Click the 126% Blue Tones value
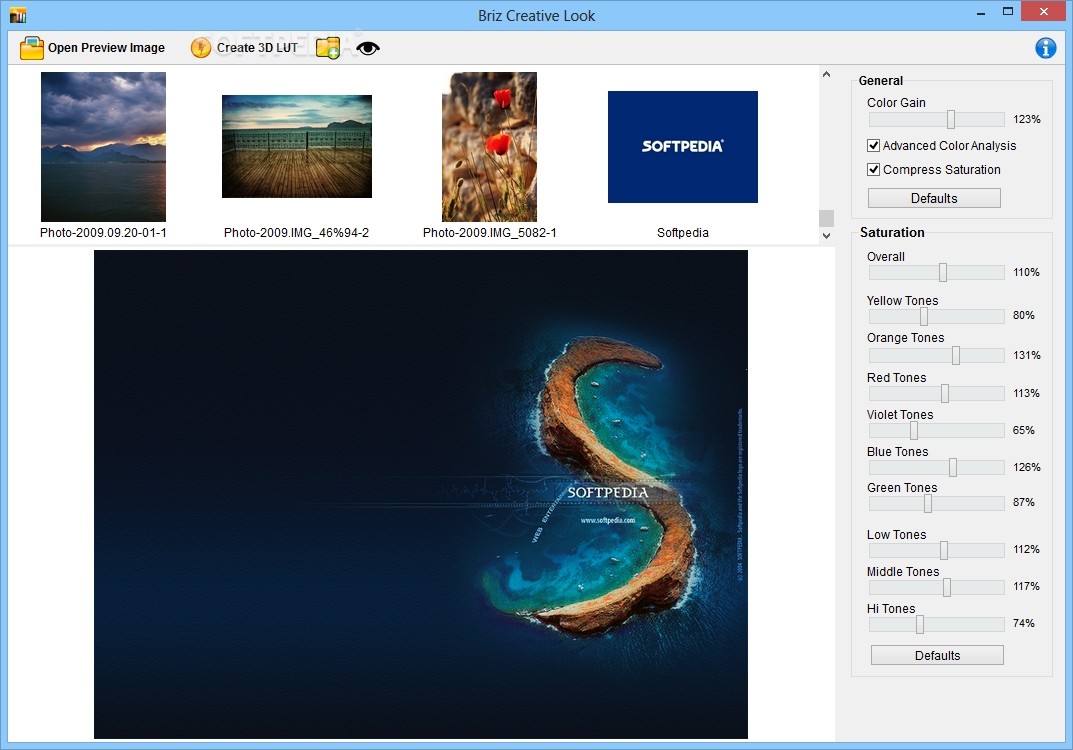 pyautogui.click(x=1026, y=467)
